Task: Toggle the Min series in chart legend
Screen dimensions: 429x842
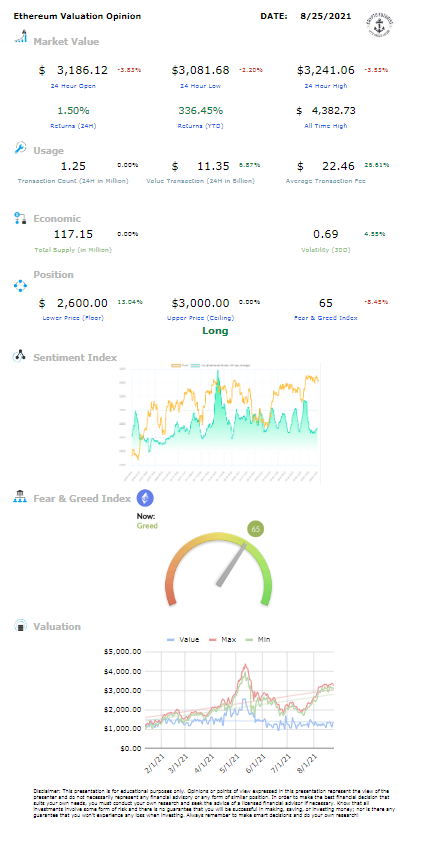Action: 256,640
